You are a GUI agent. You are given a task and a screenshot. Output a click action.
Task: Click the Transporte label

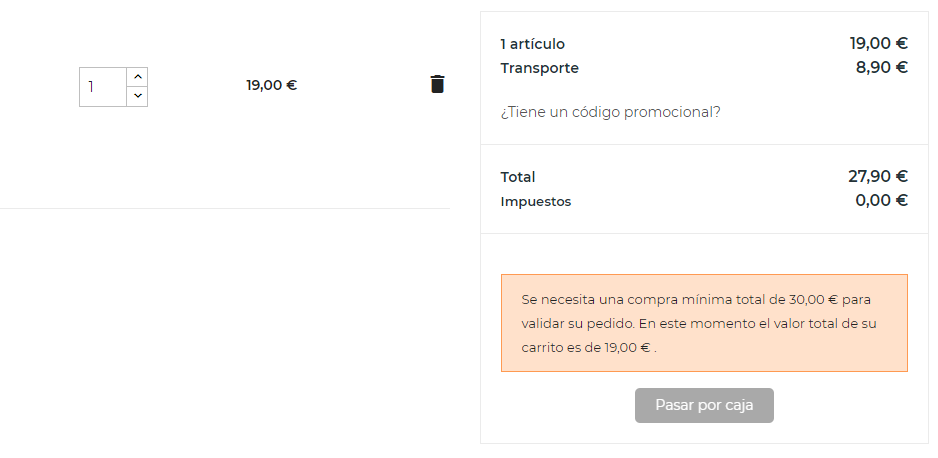click(539, 68)
